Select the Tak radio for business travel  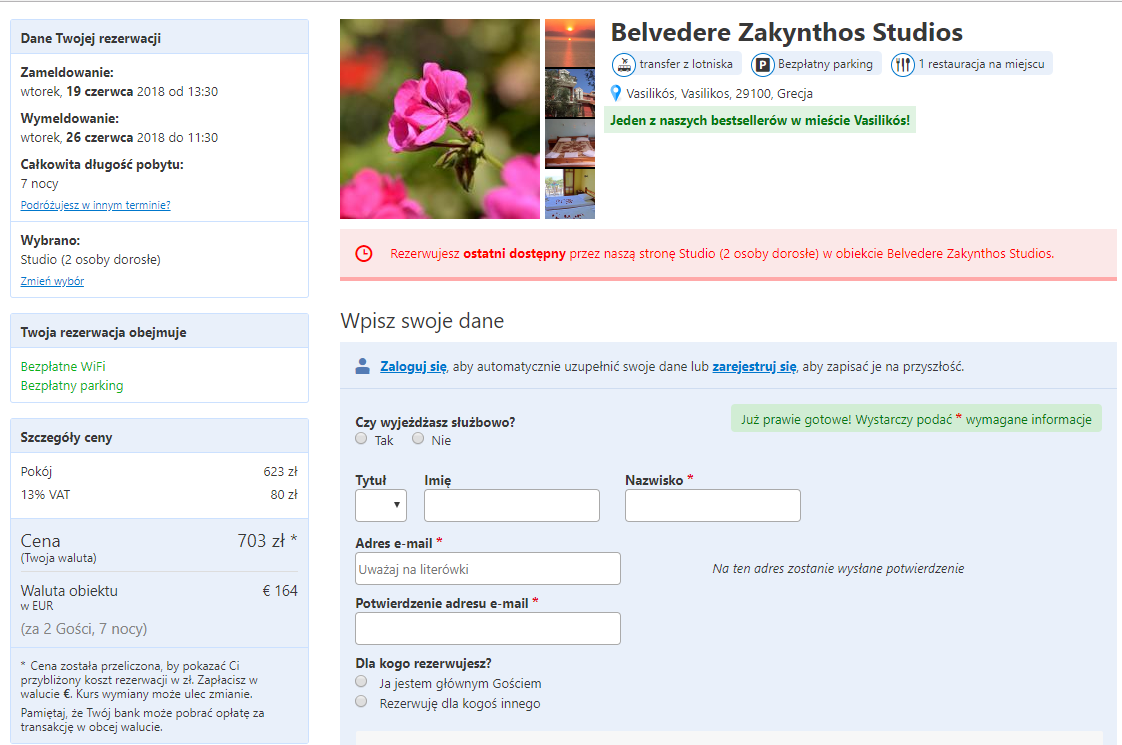360,438
